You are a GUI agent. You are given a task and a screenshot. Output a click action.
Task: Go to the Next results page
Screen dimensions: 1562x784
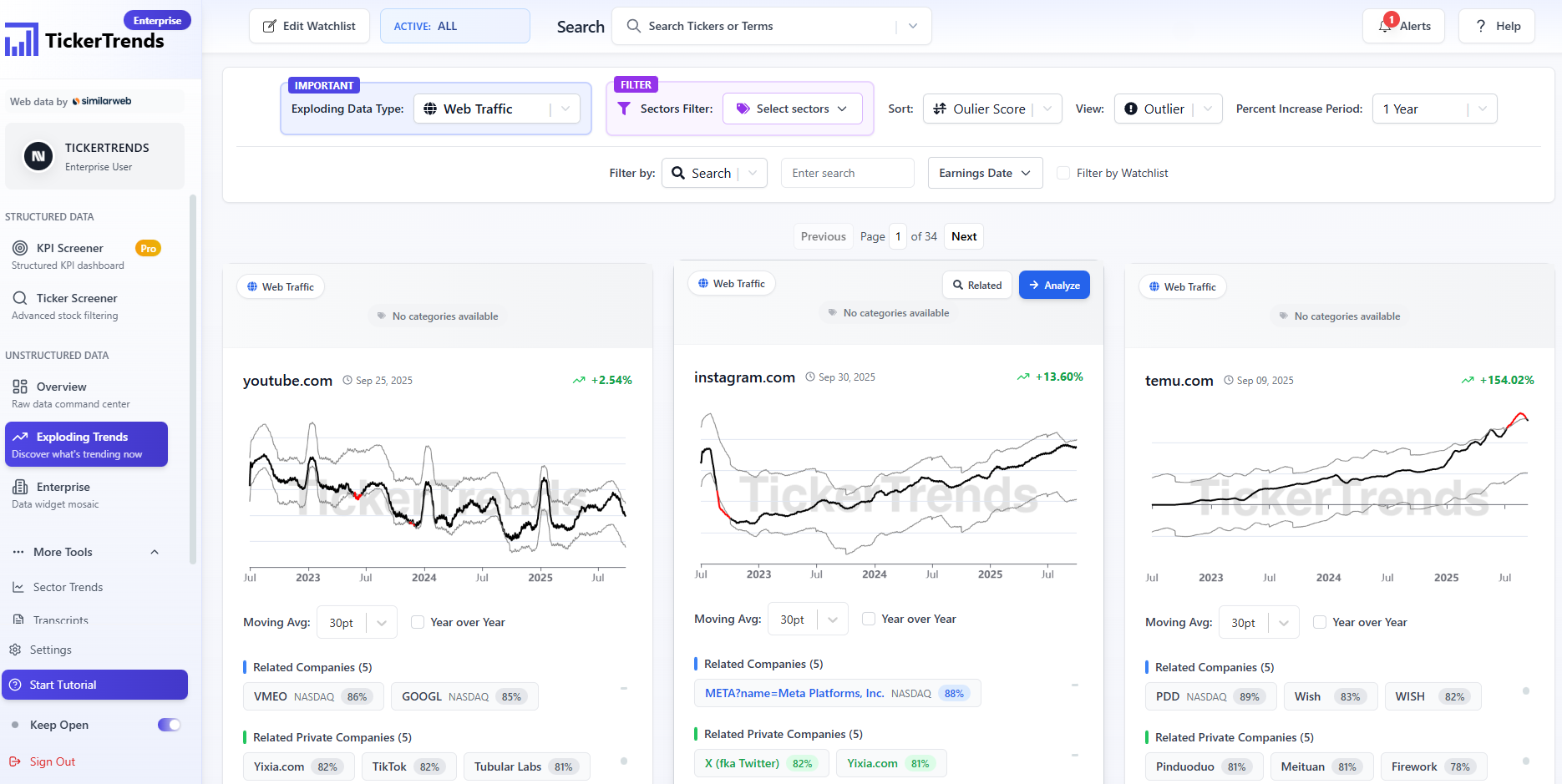click(x=964, y=236)
